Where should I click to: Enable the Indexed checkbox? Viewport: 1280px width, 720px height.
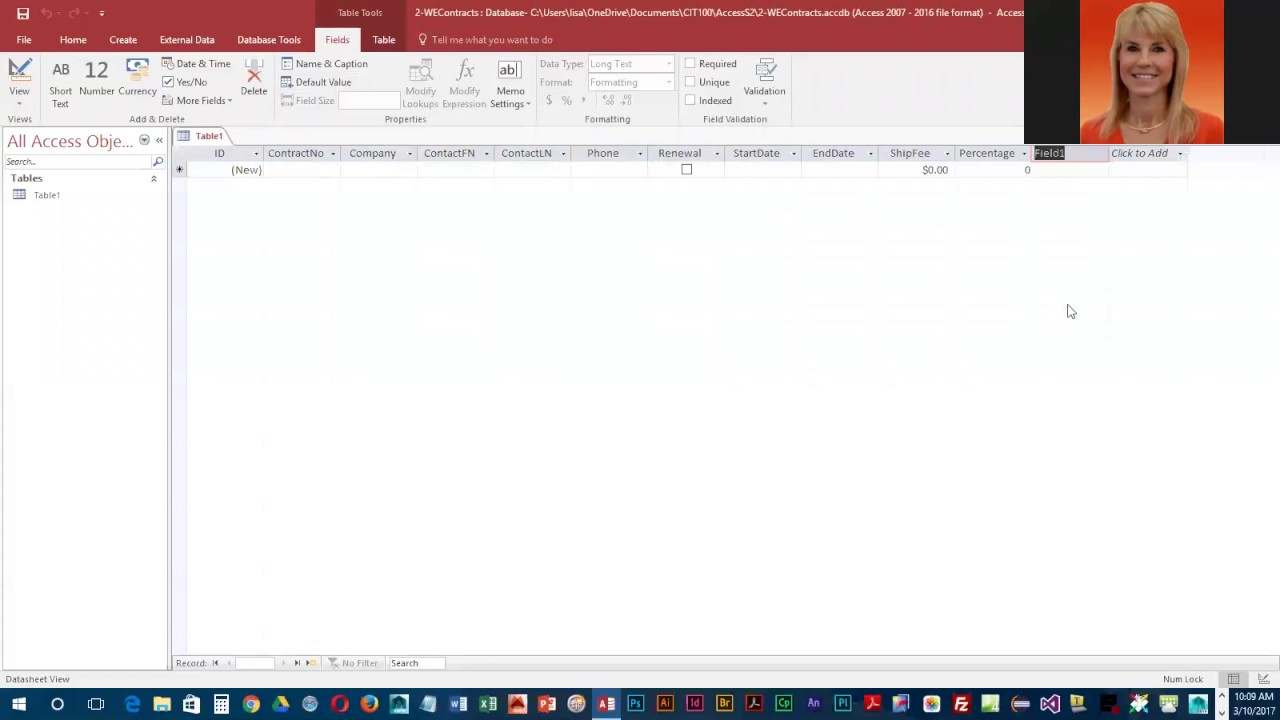coord(690,100)
